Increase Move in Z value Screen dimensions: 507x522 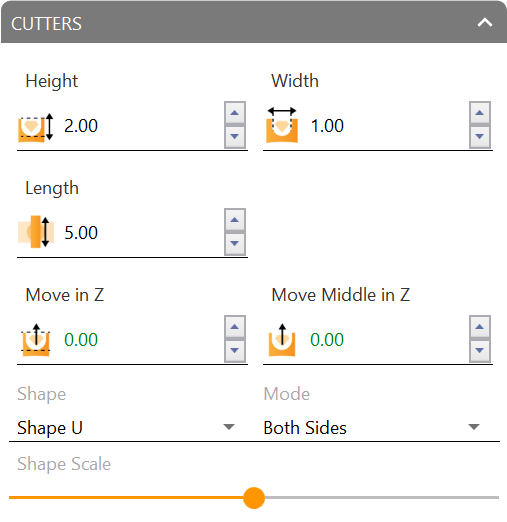coord(235,327)
